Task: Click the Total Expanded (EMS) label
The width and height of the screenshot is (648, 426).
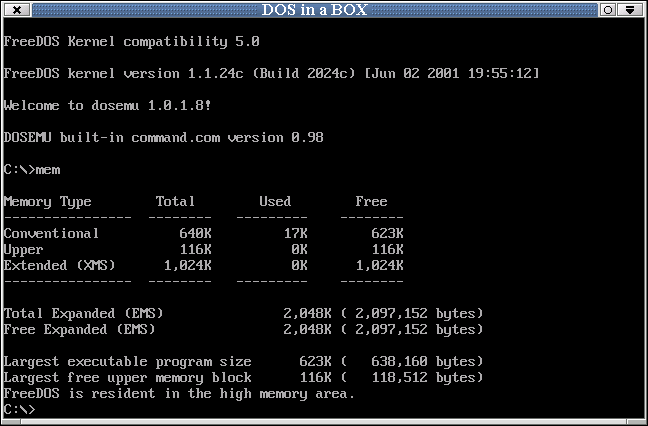Action: coord(83,314)
